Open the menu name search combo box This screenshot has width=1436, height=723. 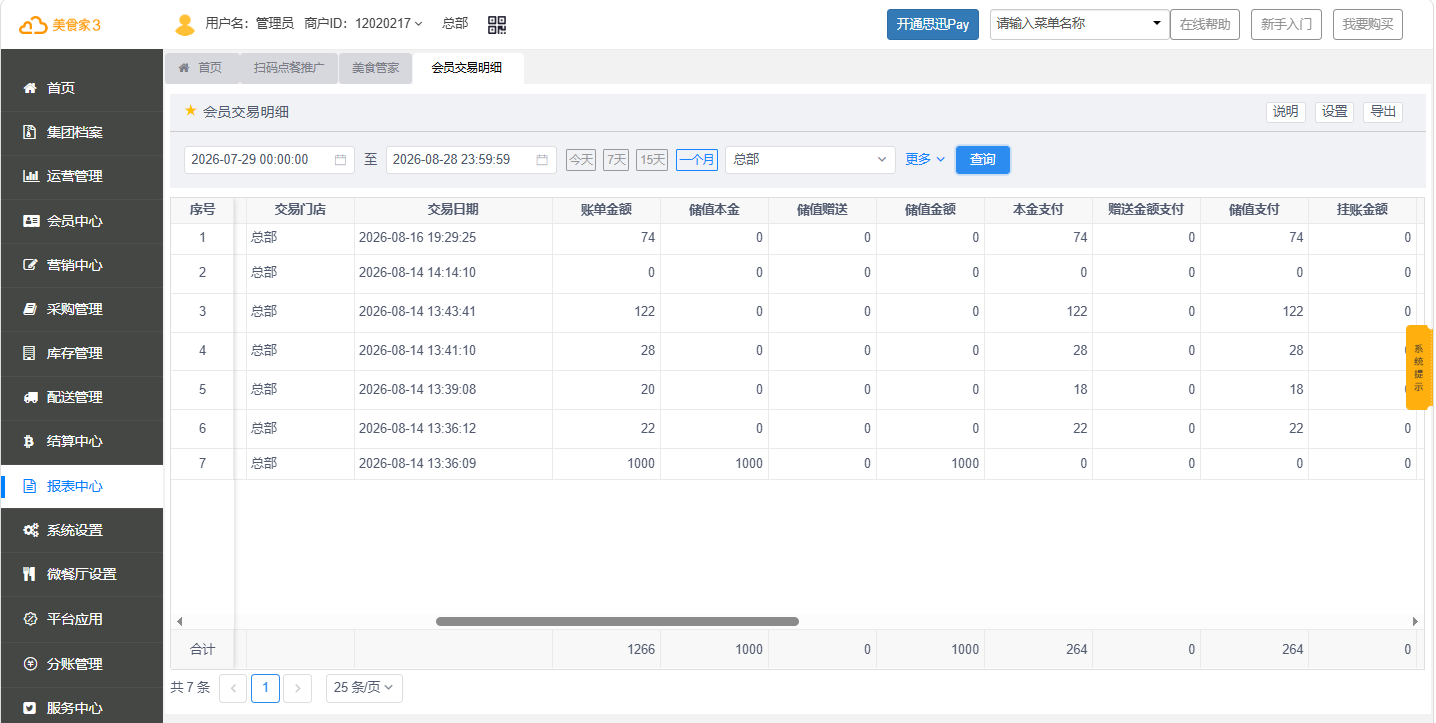click(1080, 24)
